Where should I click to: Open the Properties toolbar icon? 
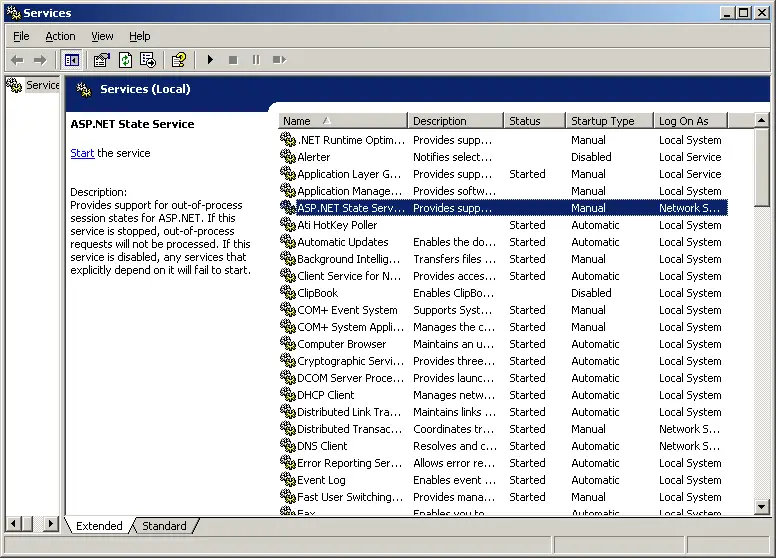pyautogui.click(x=102, y=60)
